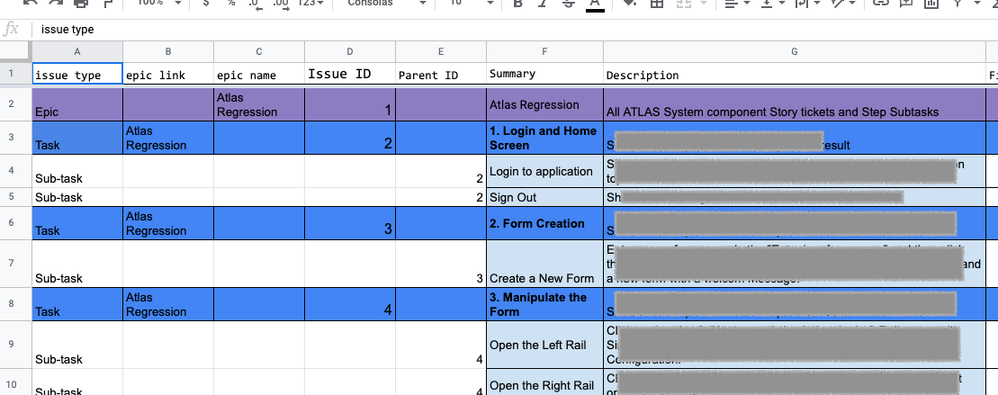Click the select-all corner box of grid
This screenshot has height=395, width=998.
pyautogui.click(x=16, y=52)
